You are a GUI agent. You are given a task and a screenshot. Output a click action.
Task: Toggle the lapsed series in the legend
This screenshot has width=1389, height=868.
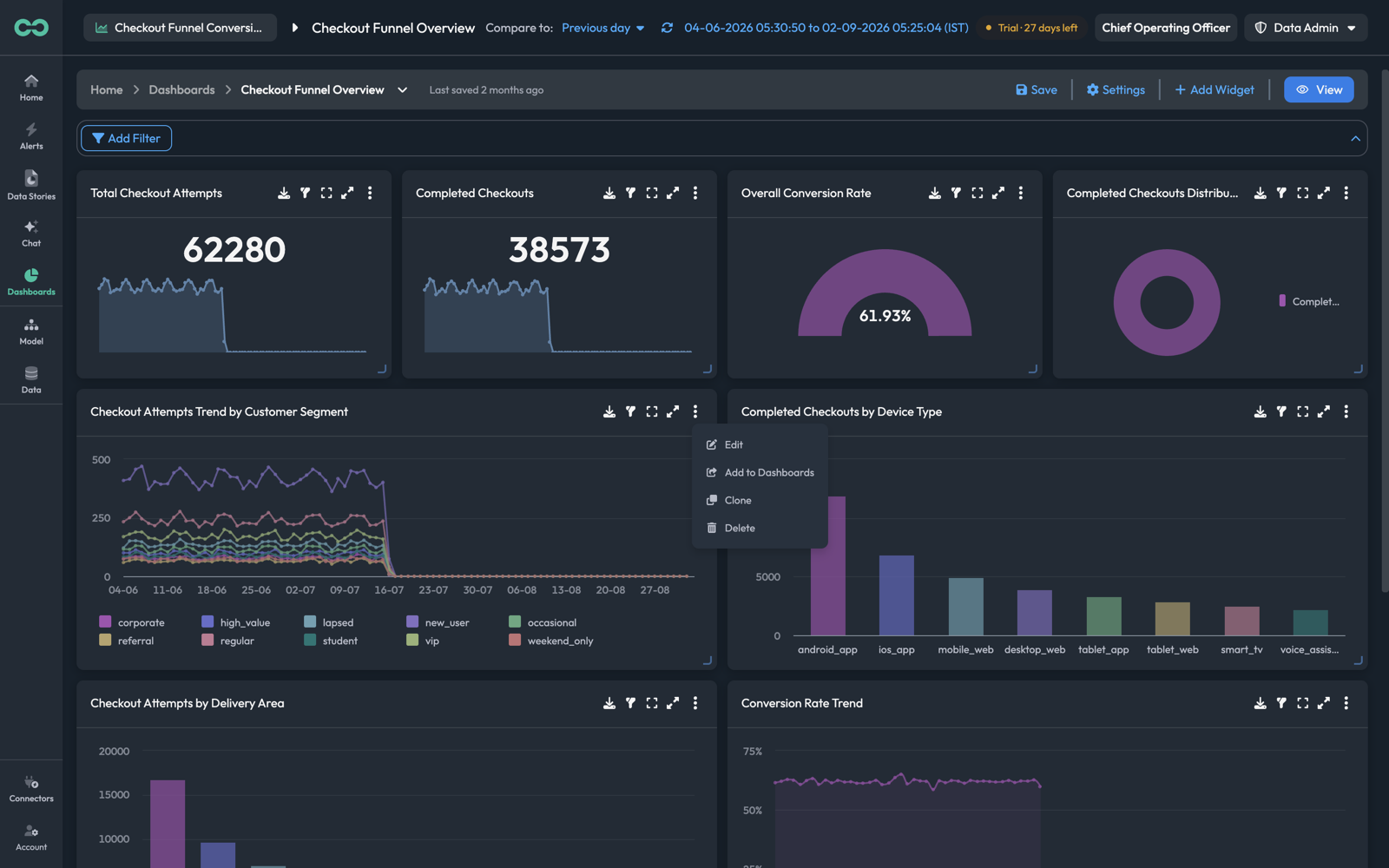click(x=329, y=622)
